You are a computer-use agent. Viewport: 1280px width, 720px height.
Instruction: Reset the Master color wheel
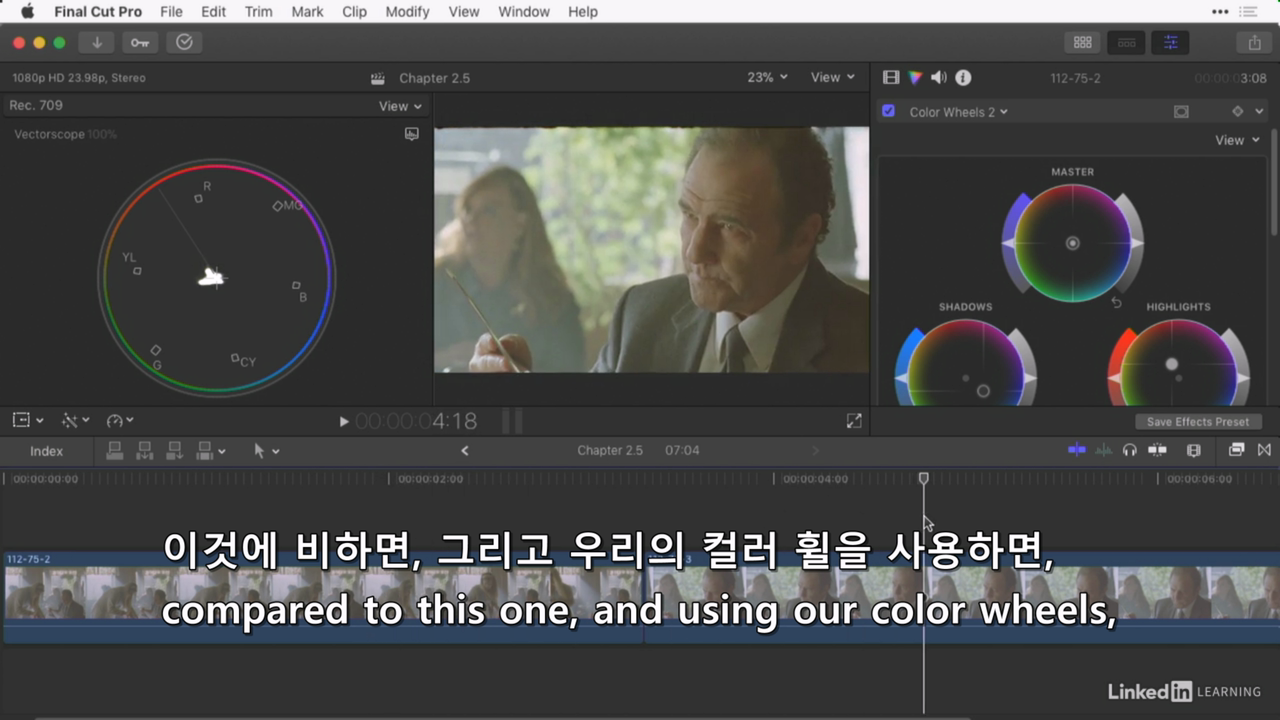tap(1117, 302)
